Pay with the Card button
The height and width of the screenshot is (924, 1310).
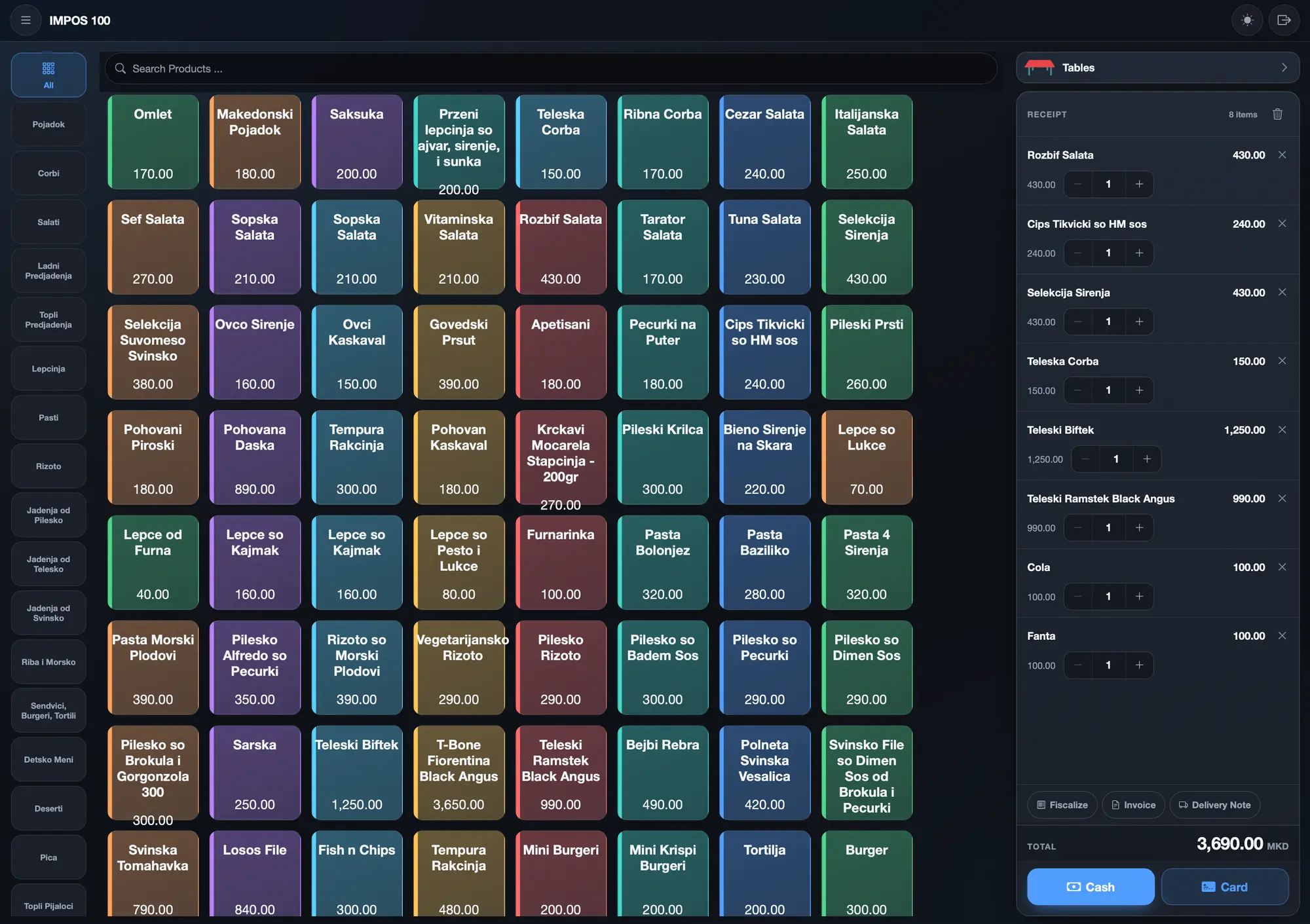(1225, 887)
